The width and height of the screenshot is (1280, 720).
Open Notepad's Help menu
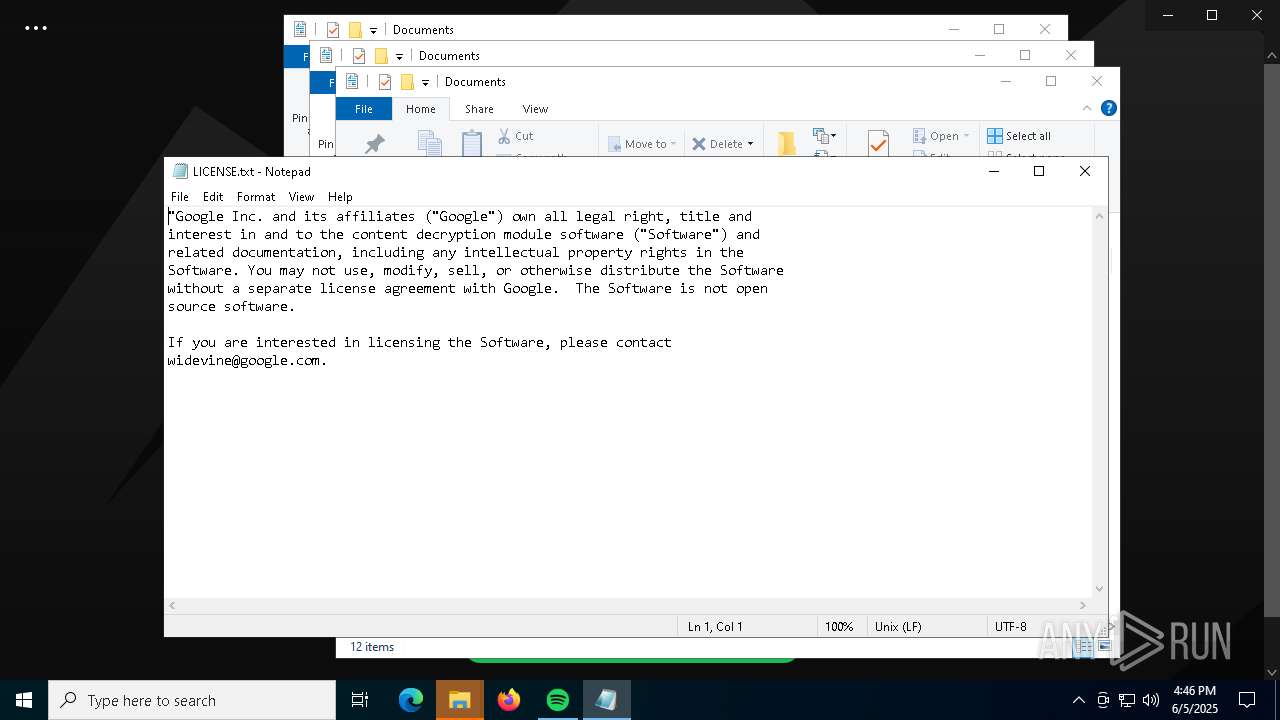pyautogui.click(x=340, y=197)
